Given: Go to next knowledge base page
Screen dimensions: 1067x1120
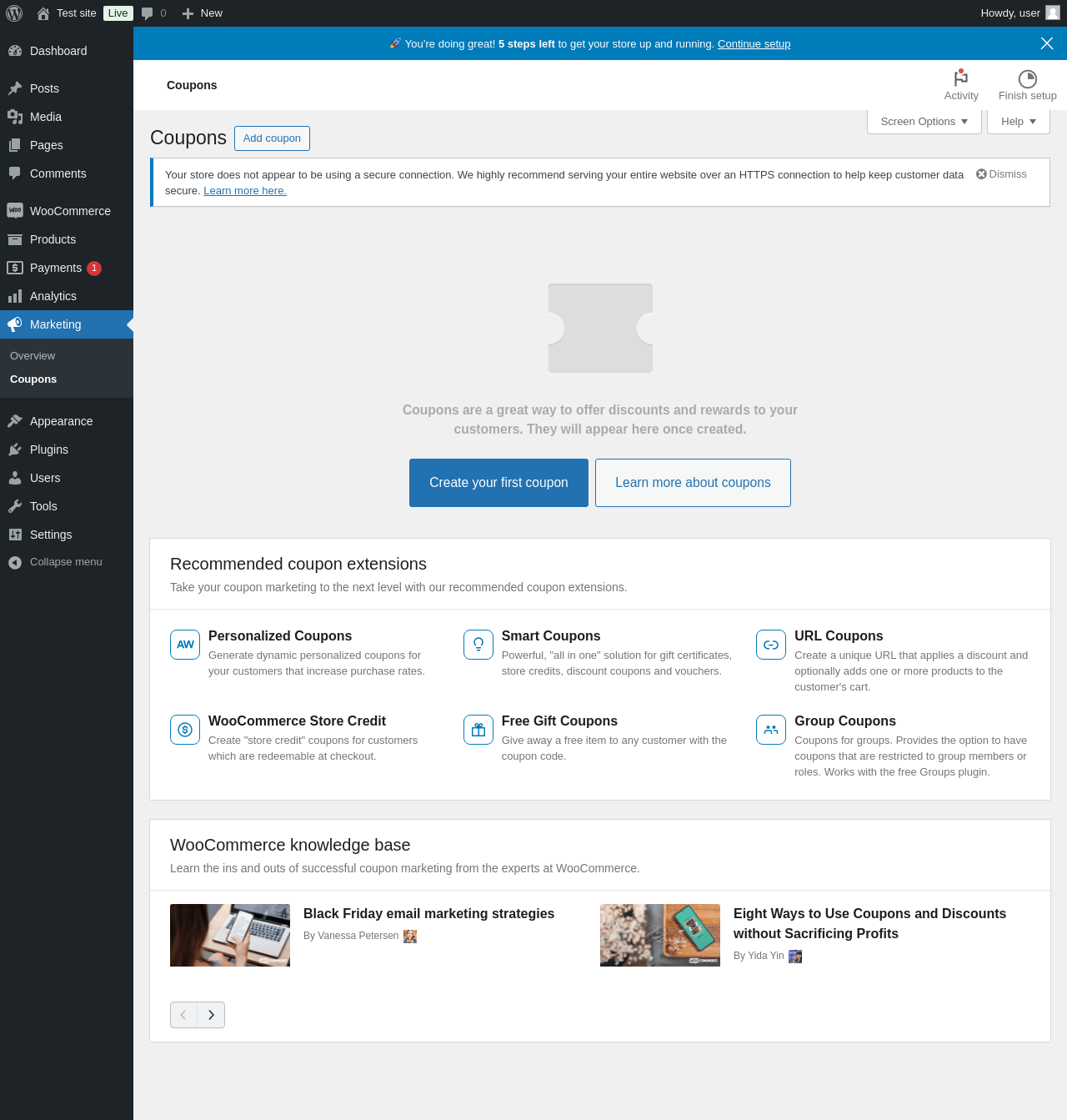Looking at the screenshot, I should click(x=211, y=1015).
